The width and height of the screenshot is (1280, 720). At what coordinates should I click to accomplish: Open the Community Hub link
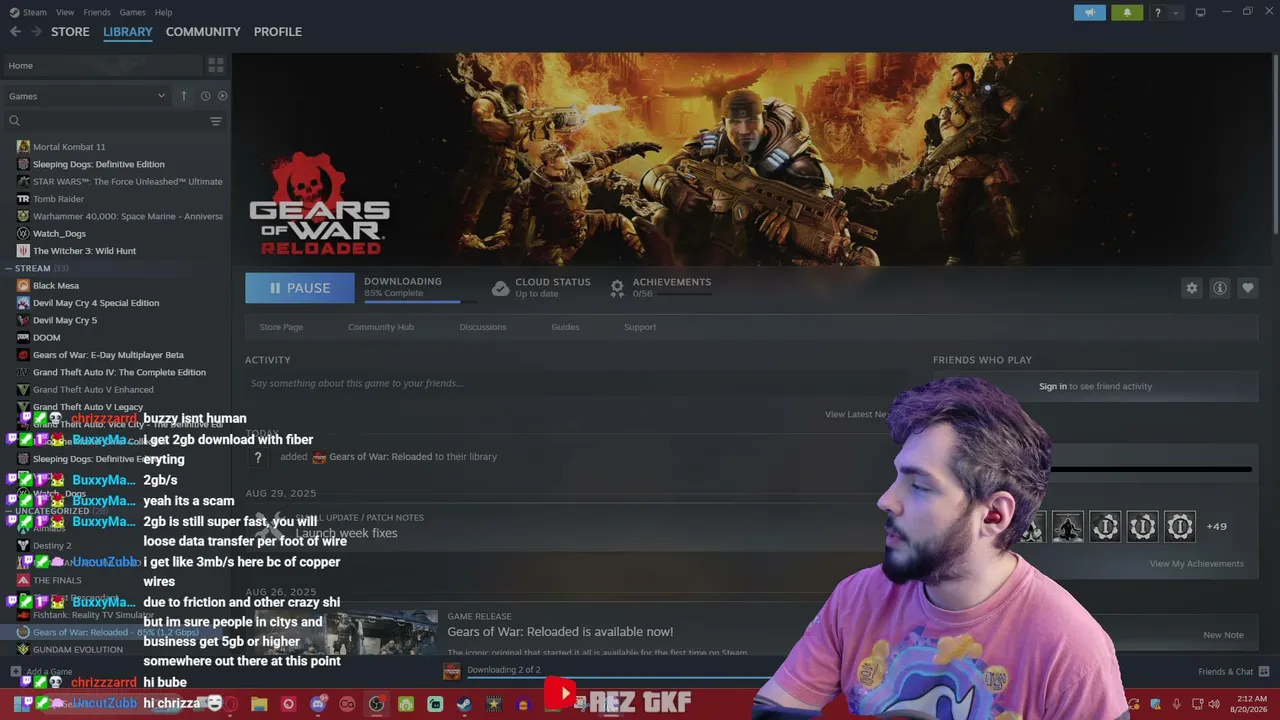[381, 327]
